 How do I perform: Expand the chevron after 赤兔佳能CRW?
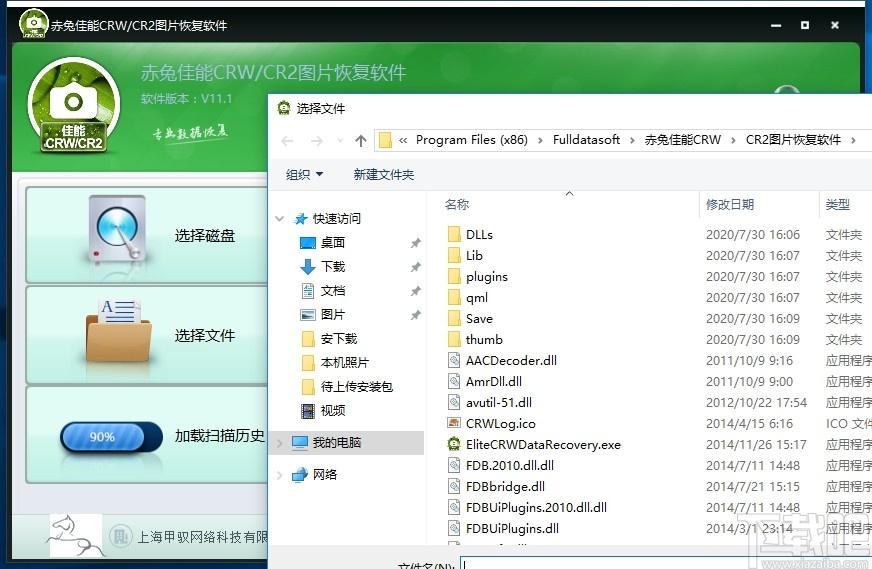733,140
